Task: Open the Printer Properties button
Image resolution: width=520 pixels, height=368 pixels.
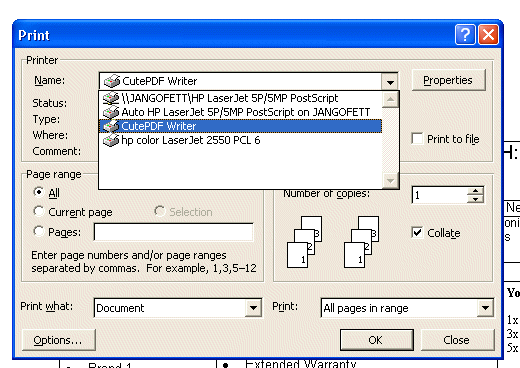Action: 448,80
